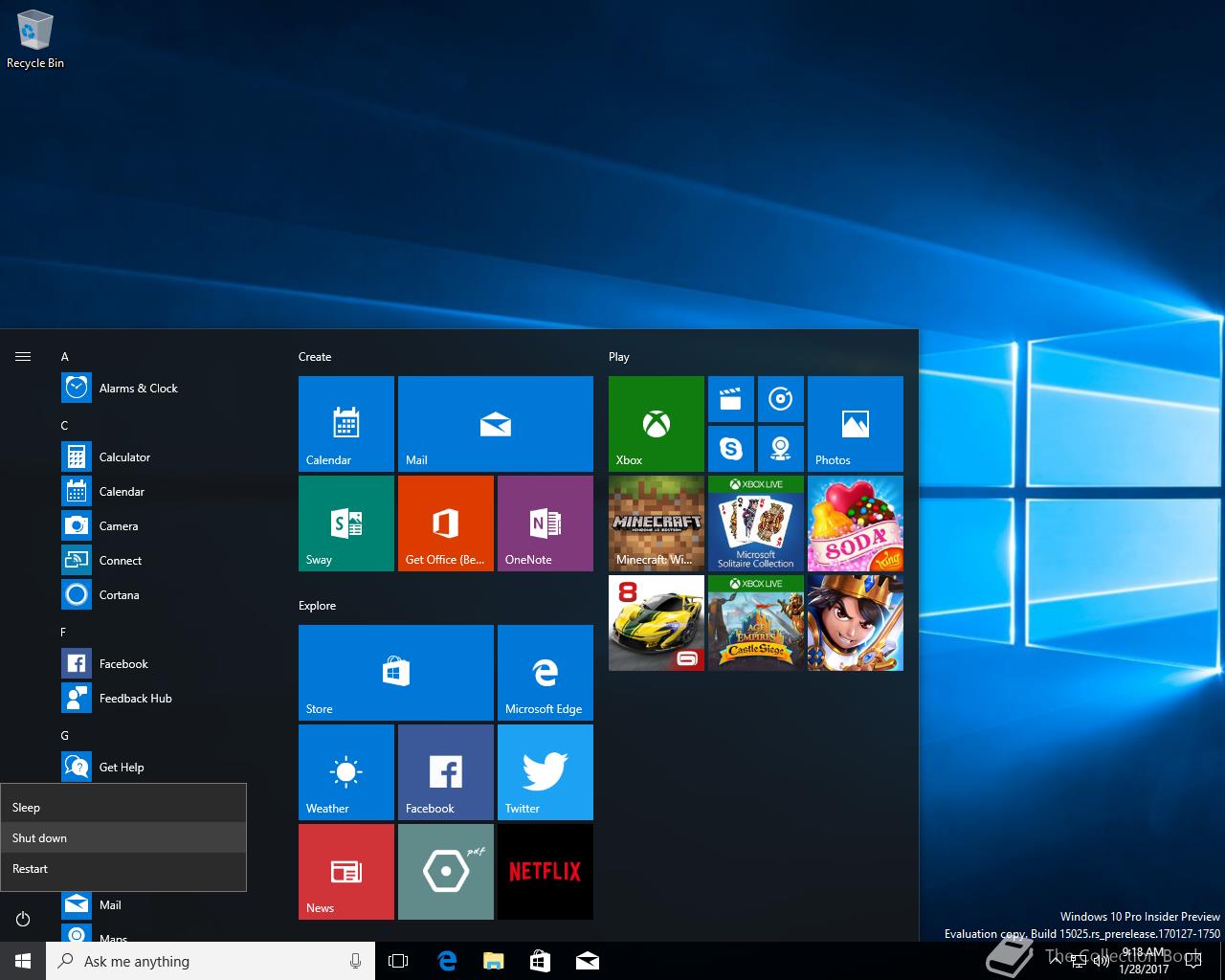Click the letter G group header

pyautogui.click(x=65, y=735)
